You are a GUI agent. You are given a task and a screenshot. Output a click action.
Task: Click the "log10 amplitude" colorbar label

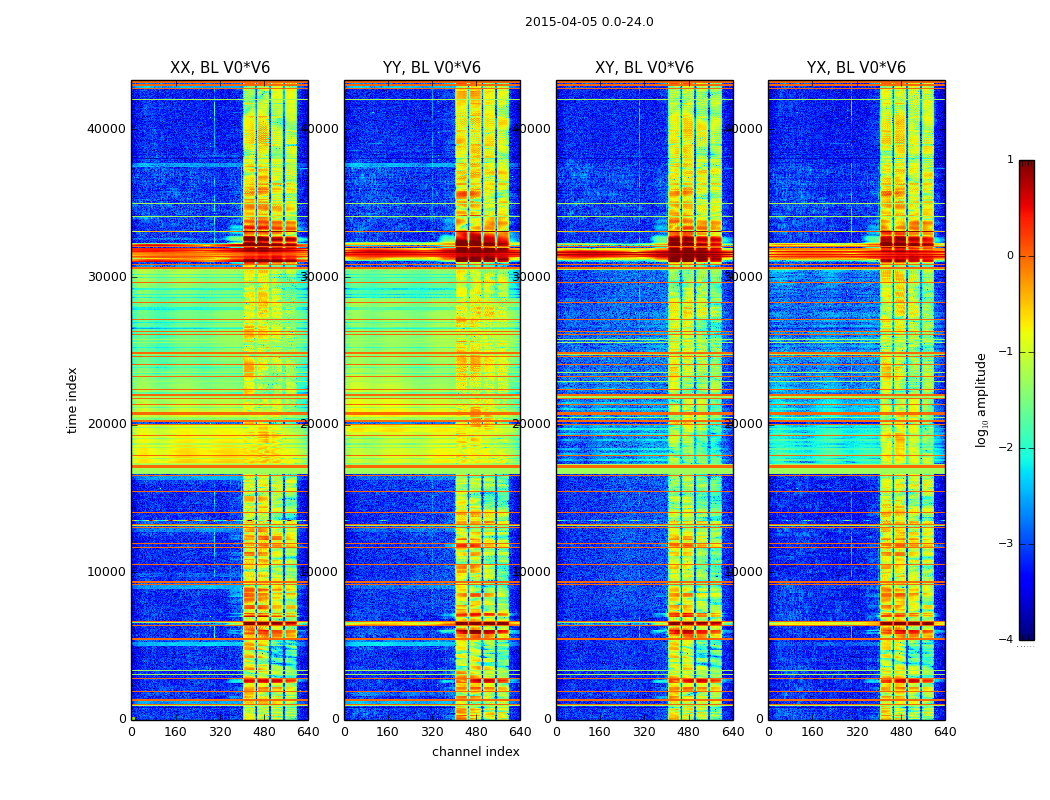click(982, 399)
